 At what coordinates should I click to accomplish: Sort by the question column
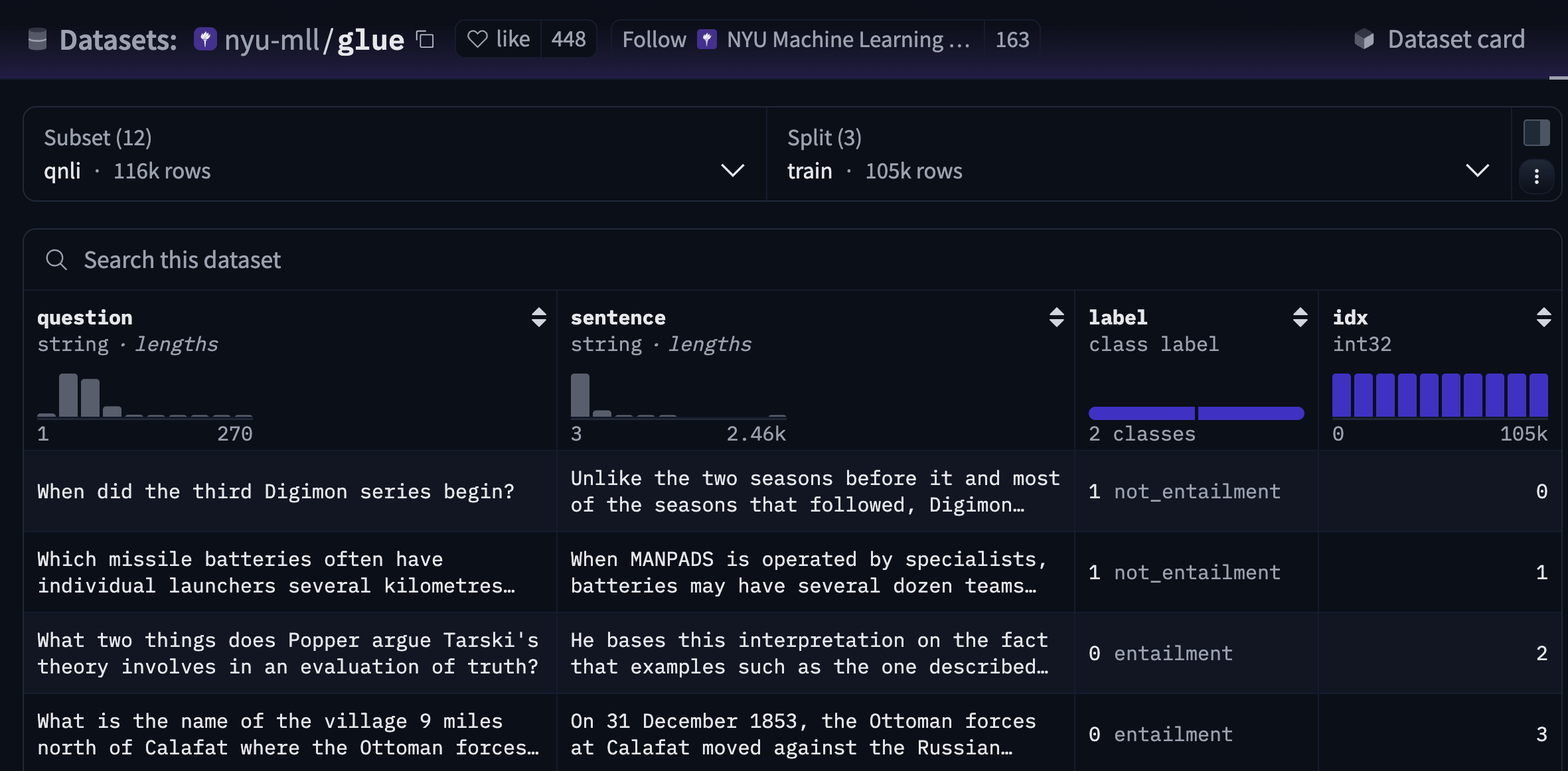(x=538, y=318)
